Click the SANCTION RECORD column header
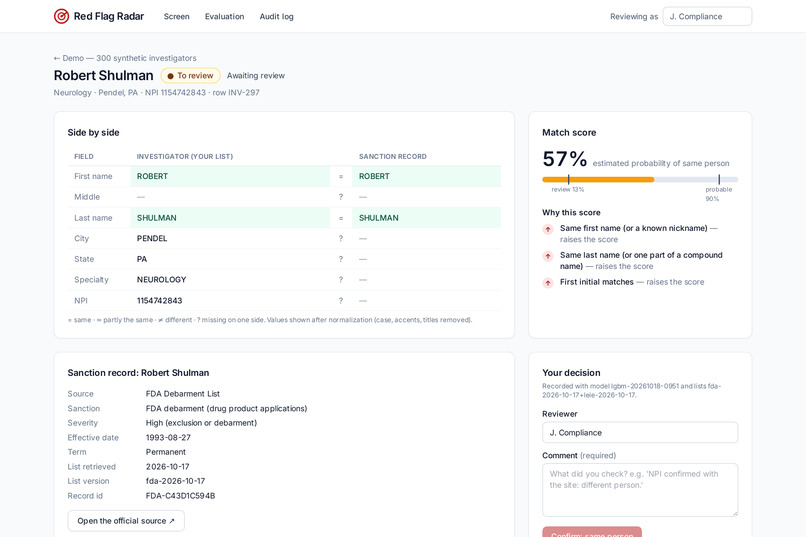806x537 pixels. 393,156
